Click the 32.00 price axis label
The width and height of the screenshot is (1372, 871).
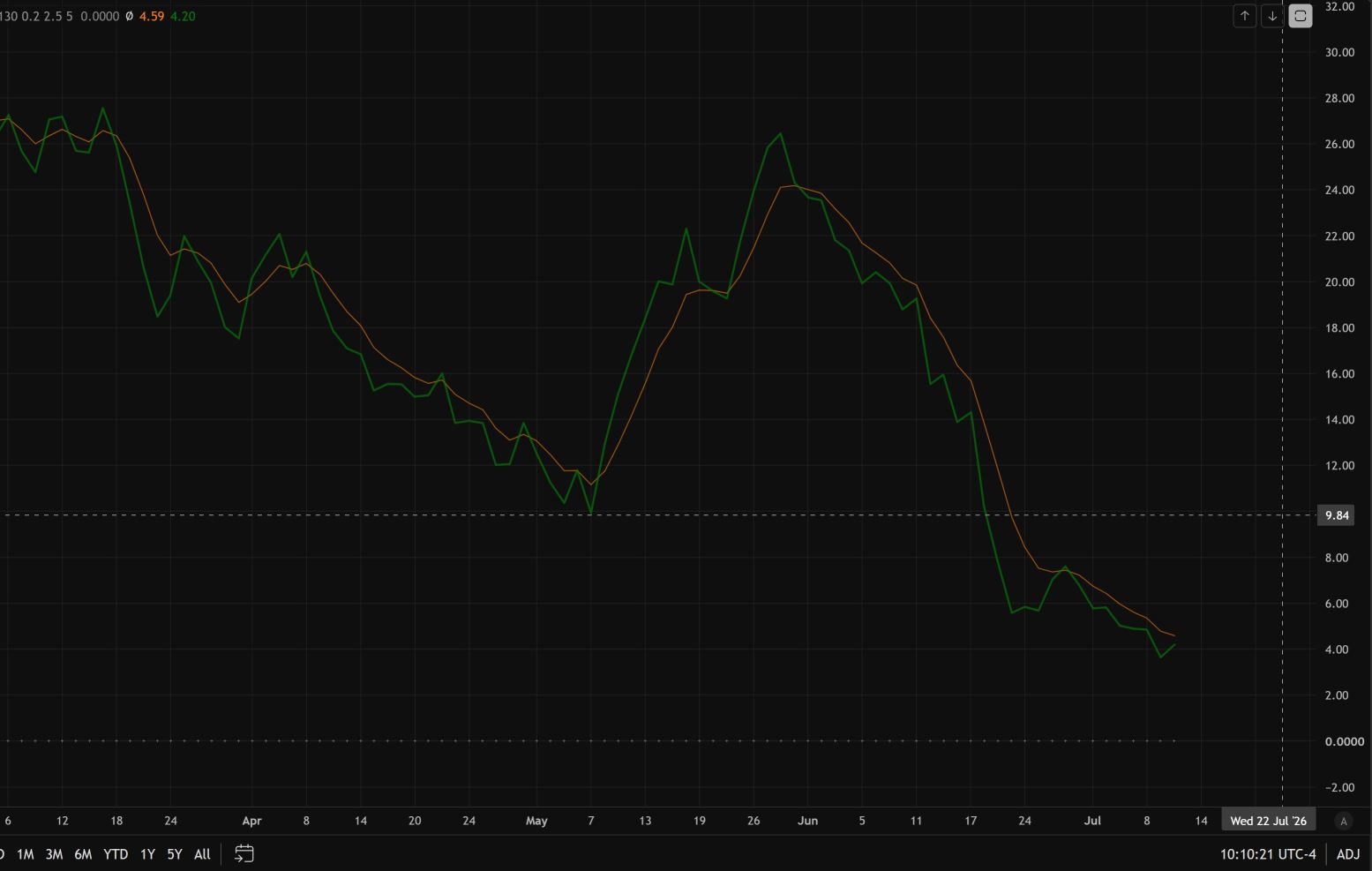[x=1339, y=6]
